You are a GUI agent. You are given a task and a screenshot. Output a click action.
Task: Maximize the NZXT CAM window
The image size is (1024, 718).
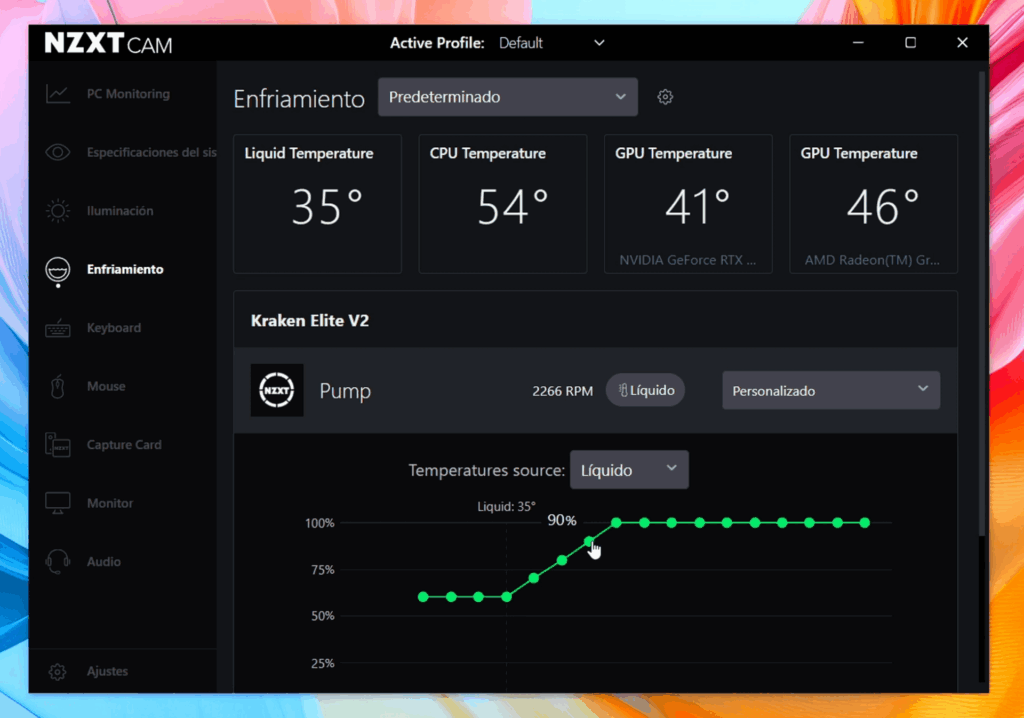(x=910, y=43)
